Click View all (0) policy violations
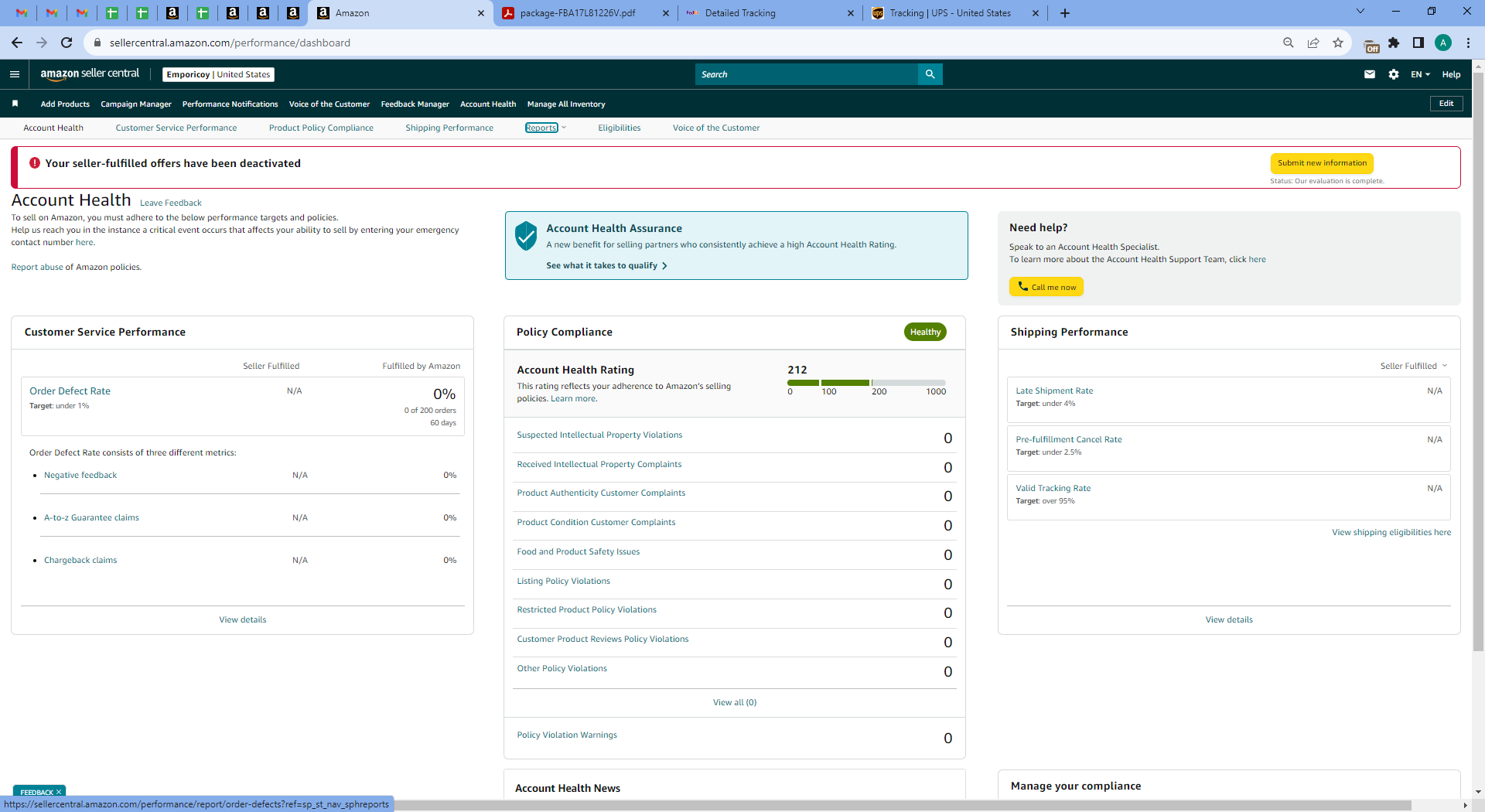The height and width of the screenshot is (812, 1485). tap(735, 702)
